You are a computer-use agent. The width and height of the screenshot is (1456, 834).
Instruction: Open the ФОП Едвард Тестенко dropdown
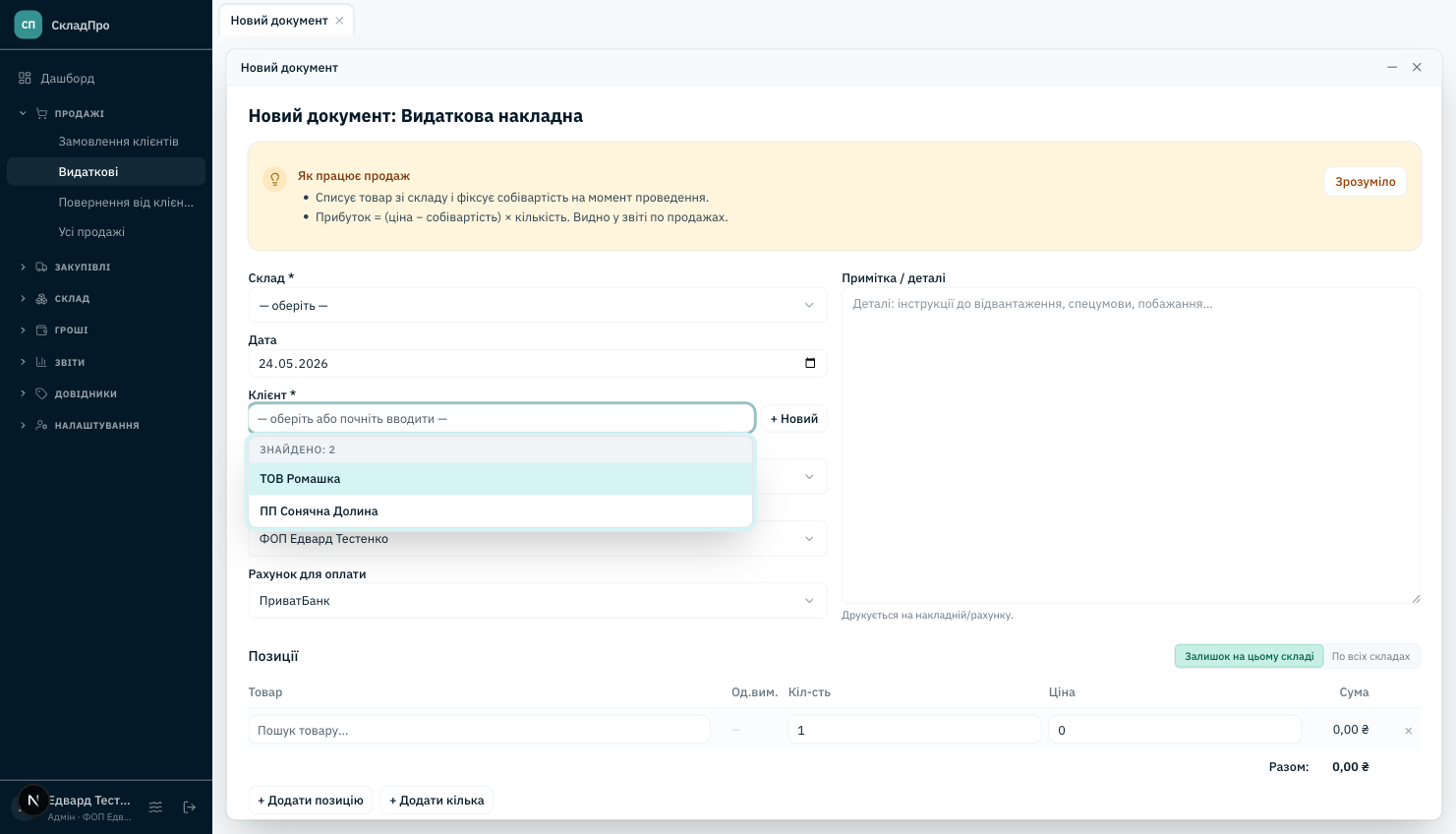click(x=538, y=539)
